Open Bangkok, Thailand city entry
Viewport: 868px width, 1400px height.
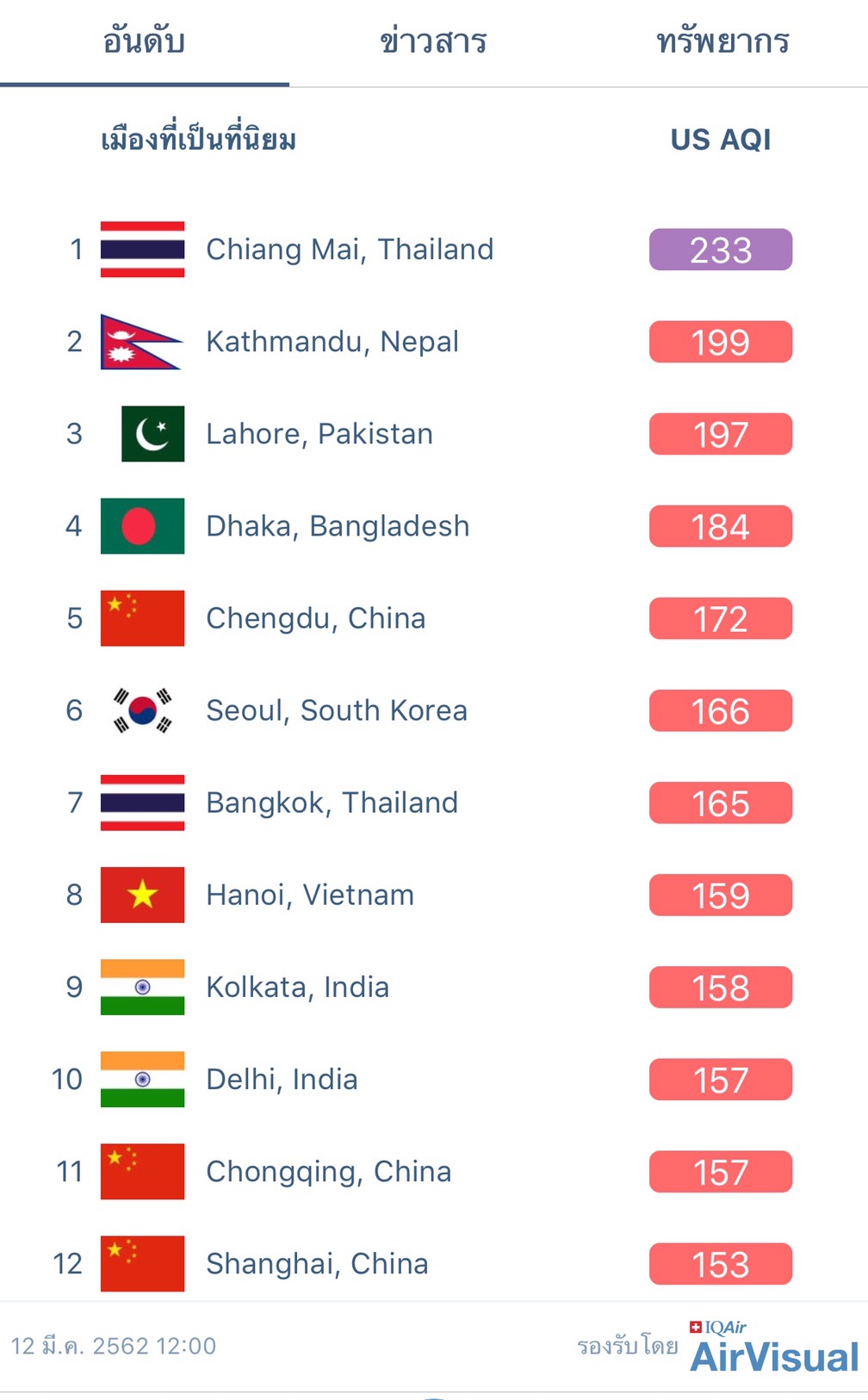[x=332, y=802]
